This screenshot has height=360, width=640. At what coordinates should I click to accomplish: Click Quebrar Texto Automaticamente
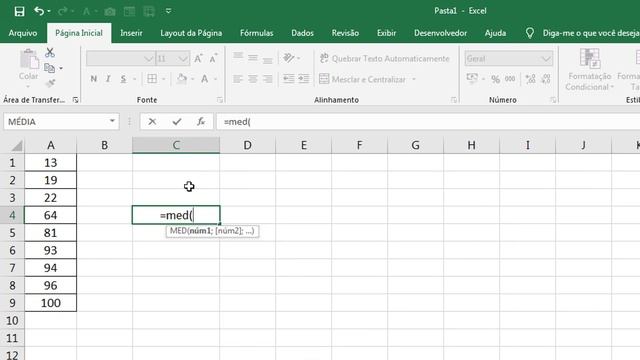point(384,58)
